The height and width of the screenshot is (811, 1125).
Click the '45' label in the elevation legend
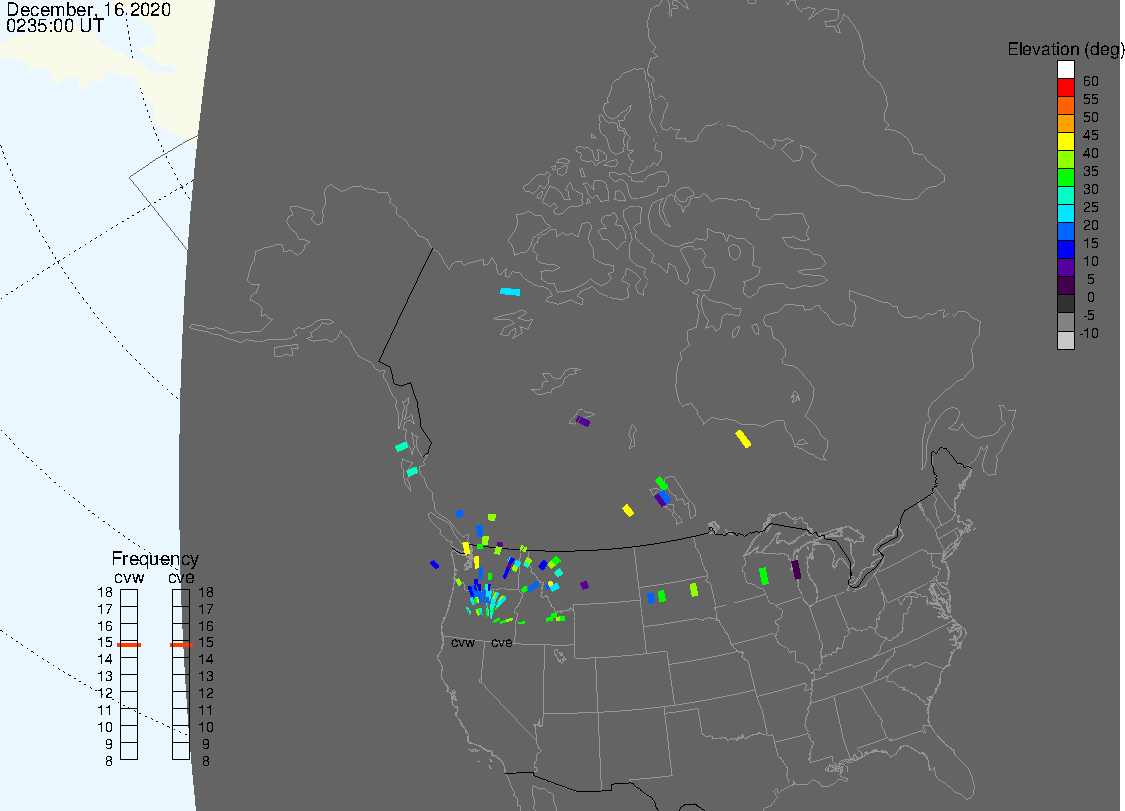pos(1091,135)
